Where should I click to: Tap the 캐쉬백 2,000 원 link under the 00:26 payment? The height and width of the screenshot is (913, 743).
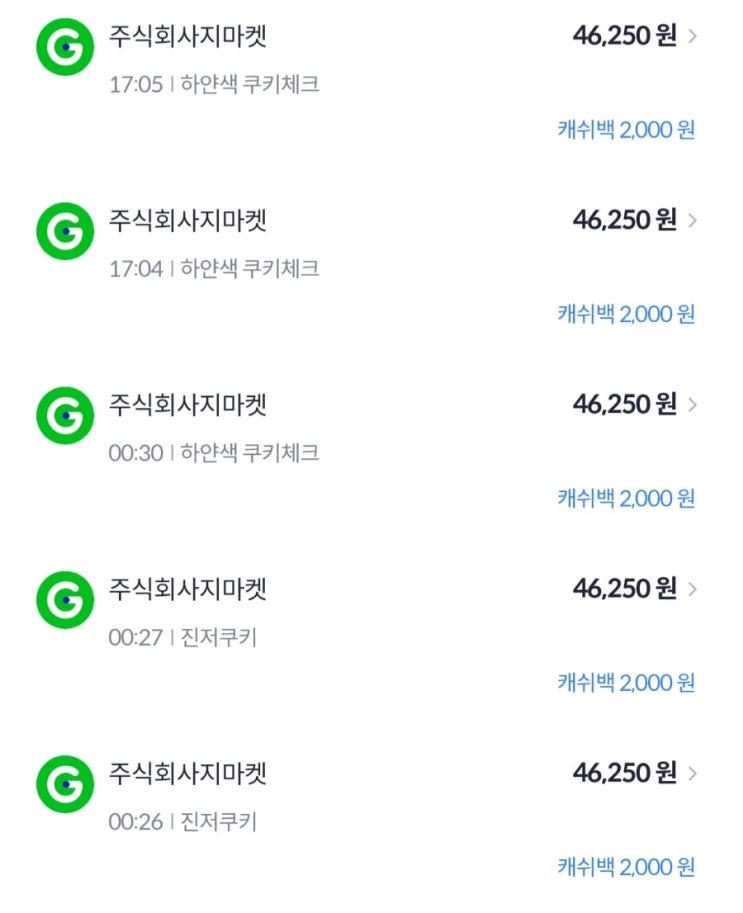pyautogui.click(x=626, y=867)
